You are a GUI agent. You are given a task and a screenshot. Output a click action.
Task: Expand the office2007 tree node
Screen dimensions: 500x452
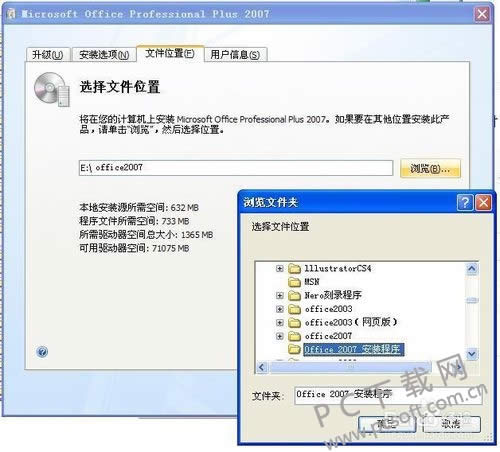pyautogui.click(x=280, y=336)
